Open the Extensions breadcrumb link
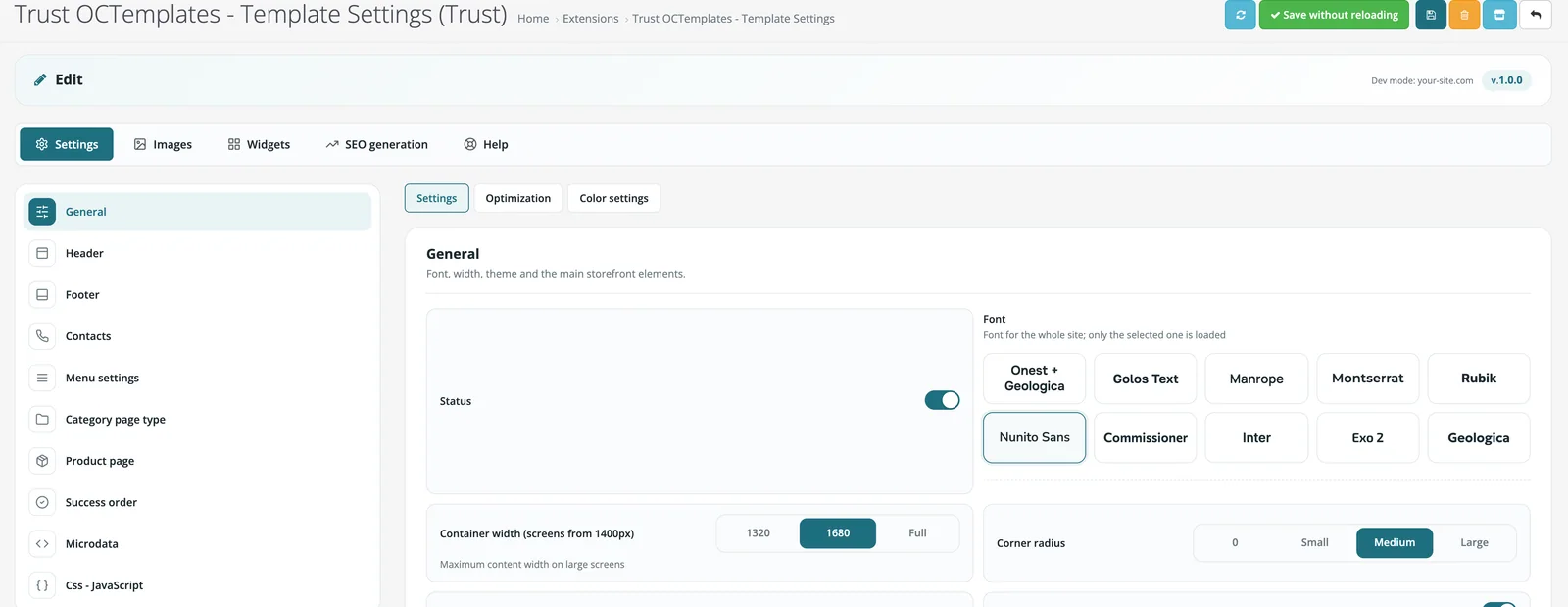1568x607 pixels. pos(591,19)
